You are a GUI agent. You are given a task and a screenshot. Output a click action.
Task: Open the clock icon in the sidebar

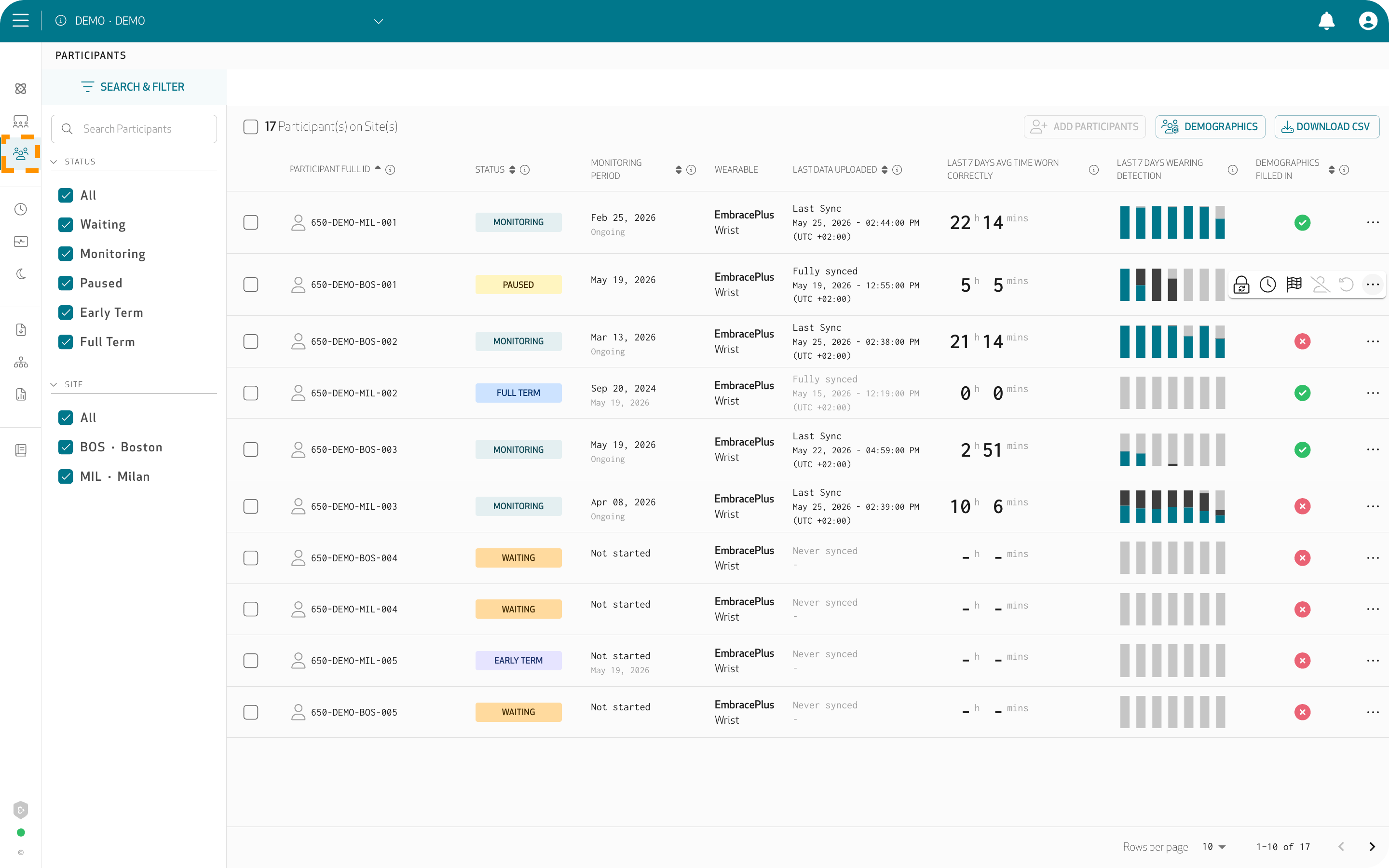pyautogui.click(x=21, y=209)
